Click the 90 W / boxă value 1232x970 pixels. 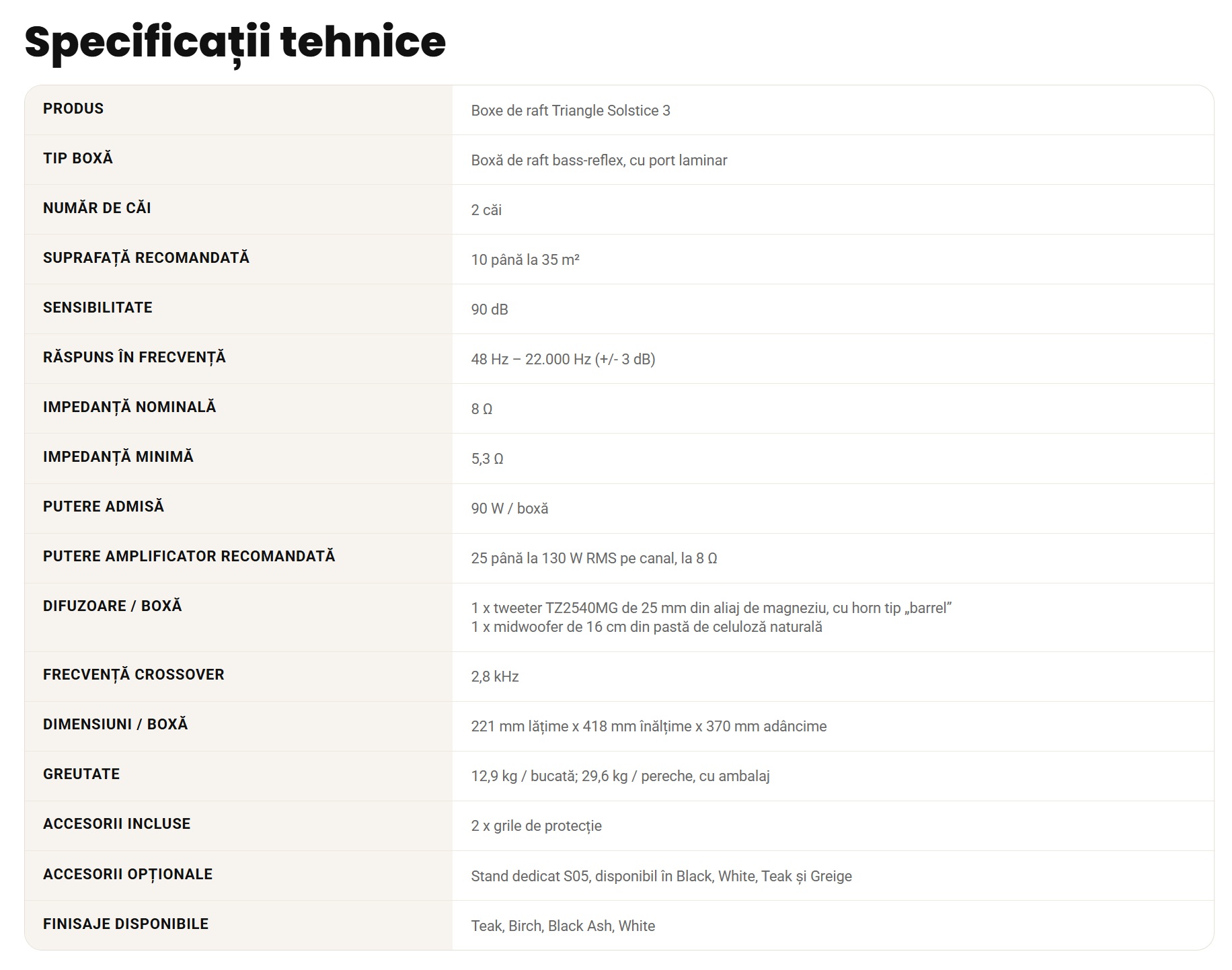click(510, 508)
